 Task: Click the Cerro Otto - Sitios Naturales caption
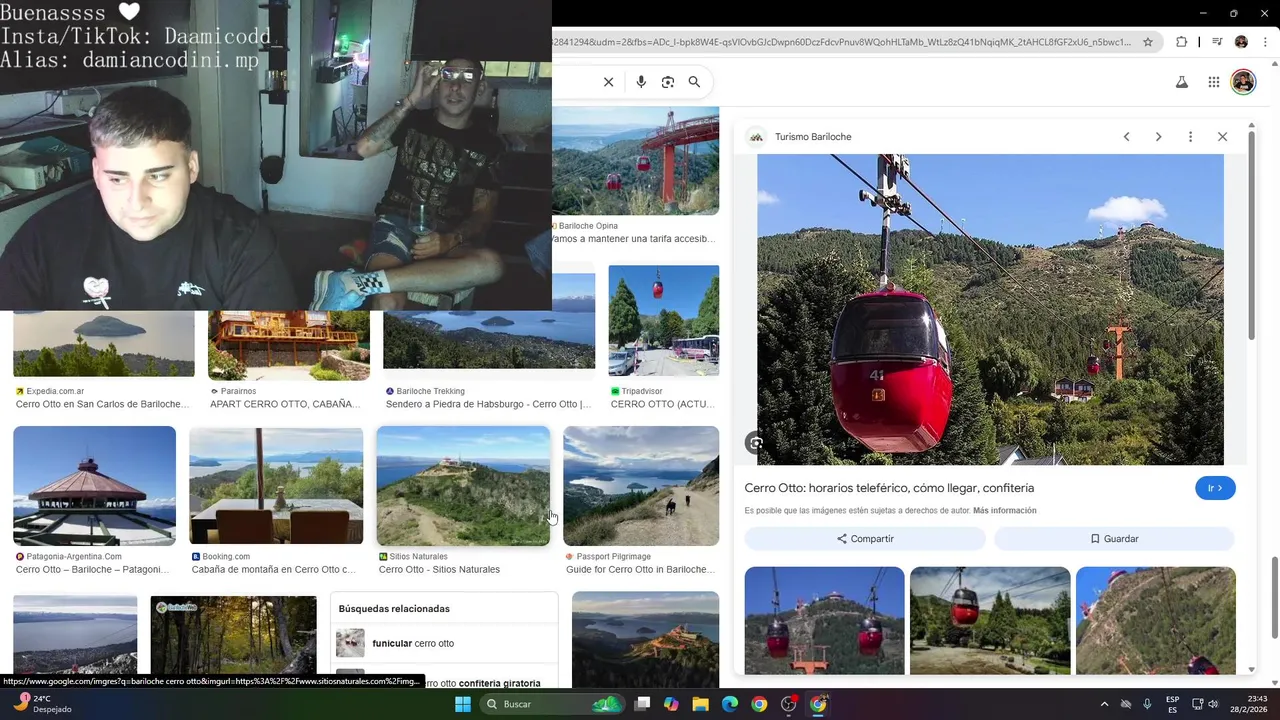point(439,569)
